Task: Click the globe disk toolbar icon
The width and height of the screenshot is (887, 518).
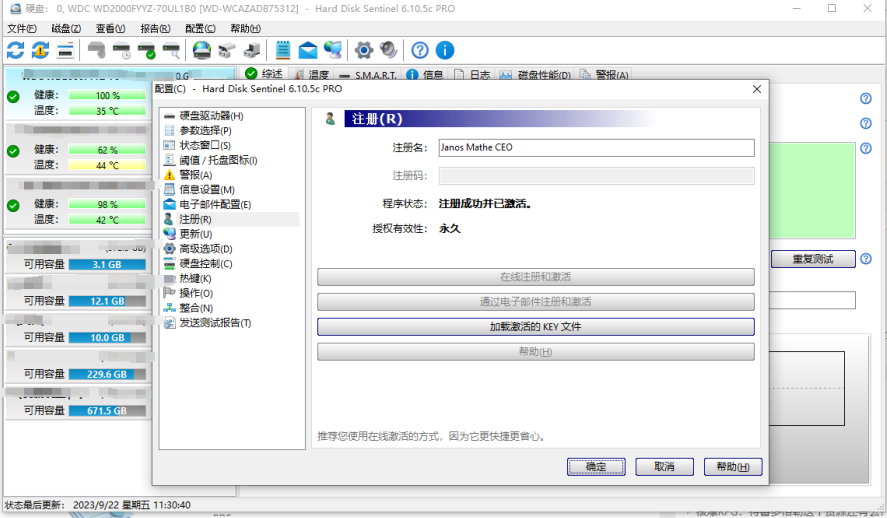Action: click(202, 50)
